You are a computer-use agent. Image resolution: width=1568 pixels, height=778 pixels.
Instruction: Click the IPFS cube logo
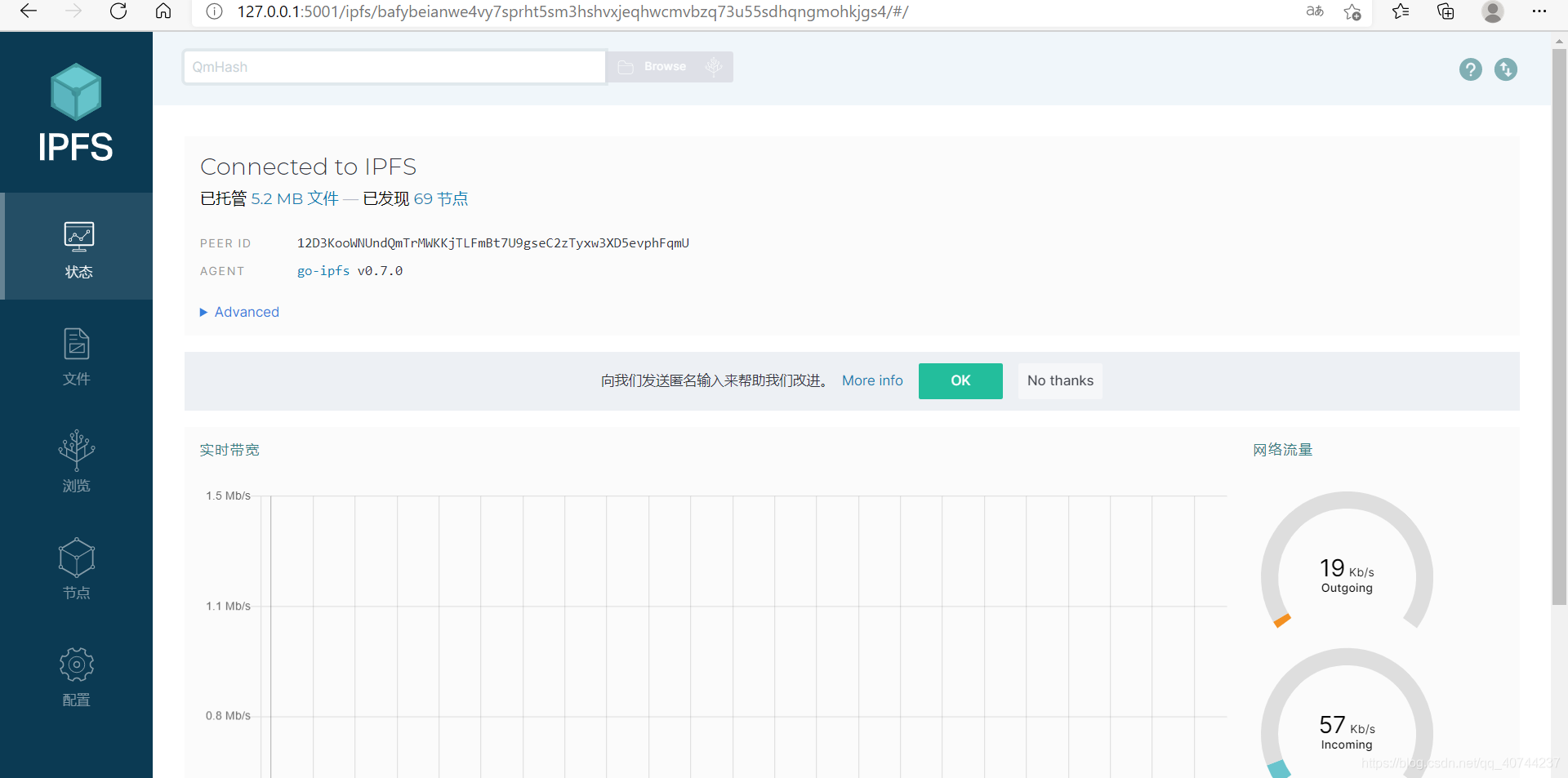click(76, 92)
